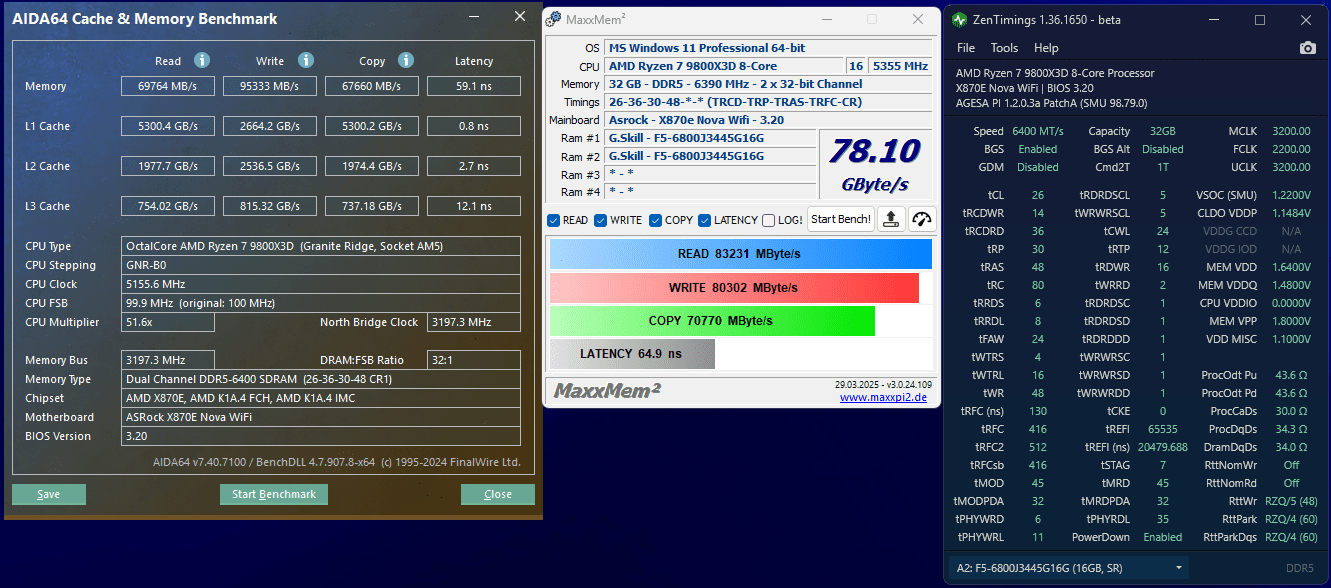Click the VSOC (SMU) 1.2200V value
This screenshot has width=1331, height=588.
pyautogui.click(x=1291, y=195)
